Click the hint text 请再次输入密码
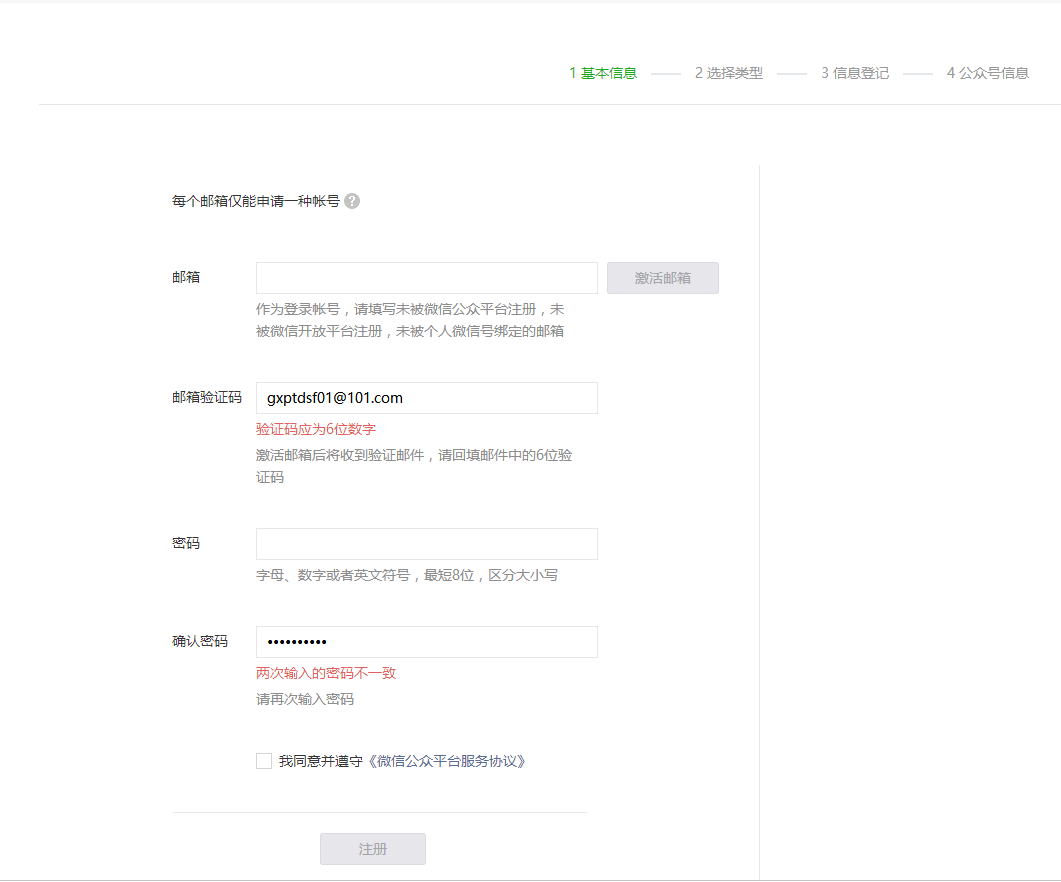Viewport: 1061px width, 882px height. (x=304, y=699)
